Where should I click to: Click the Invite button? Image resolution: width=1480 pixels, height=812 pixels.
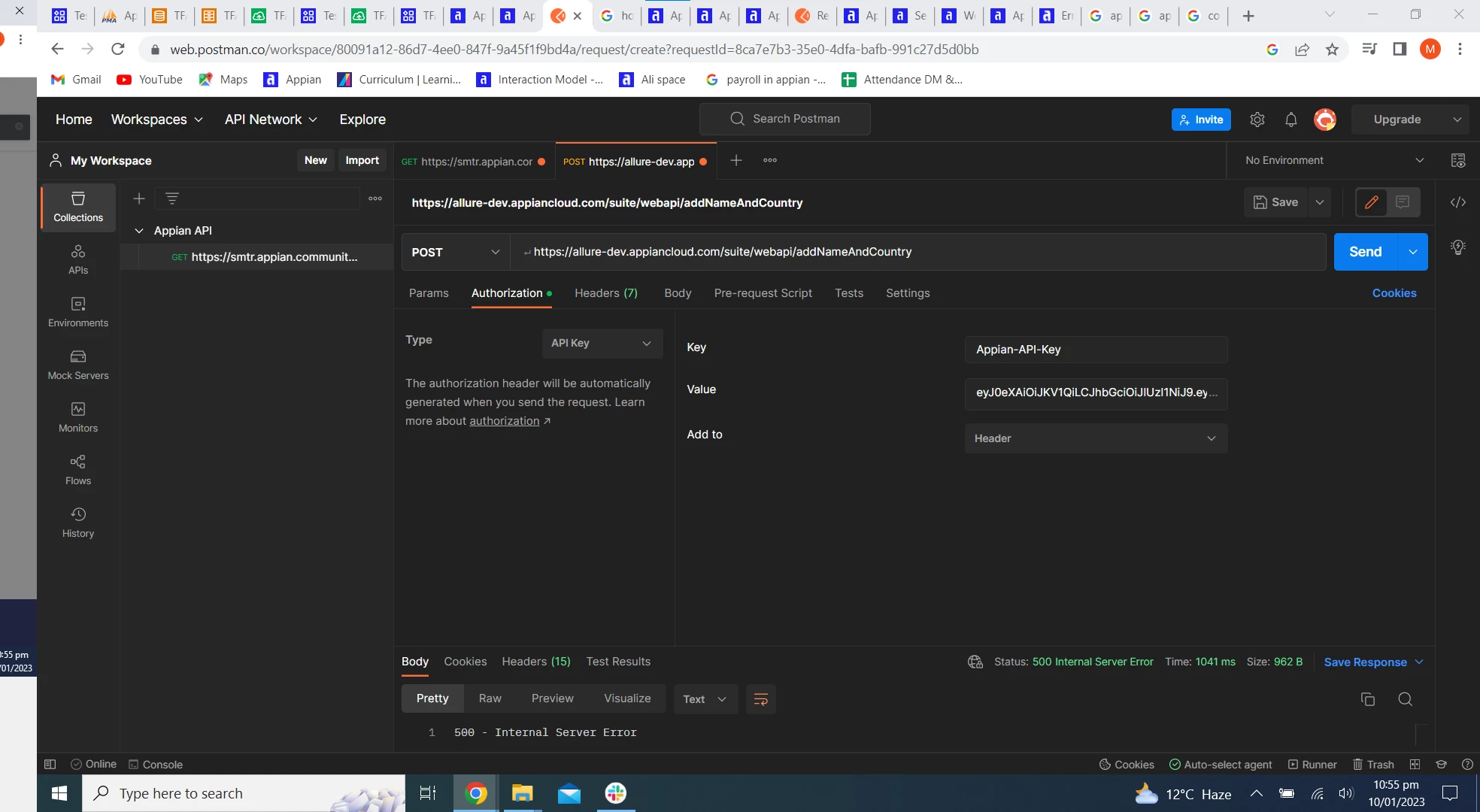coord(1201,120)
